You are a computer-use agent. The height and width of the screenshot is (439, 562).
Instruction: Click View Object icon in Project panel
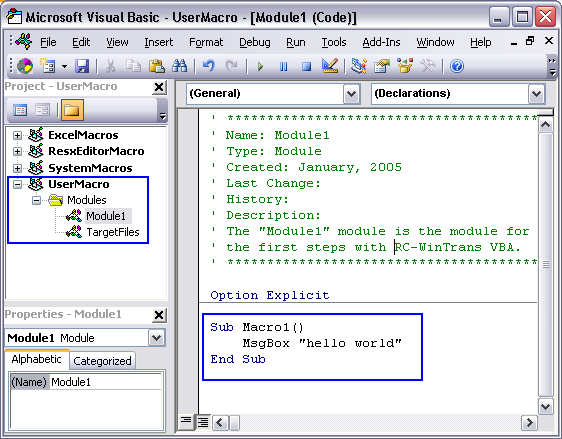pos(43,110)
